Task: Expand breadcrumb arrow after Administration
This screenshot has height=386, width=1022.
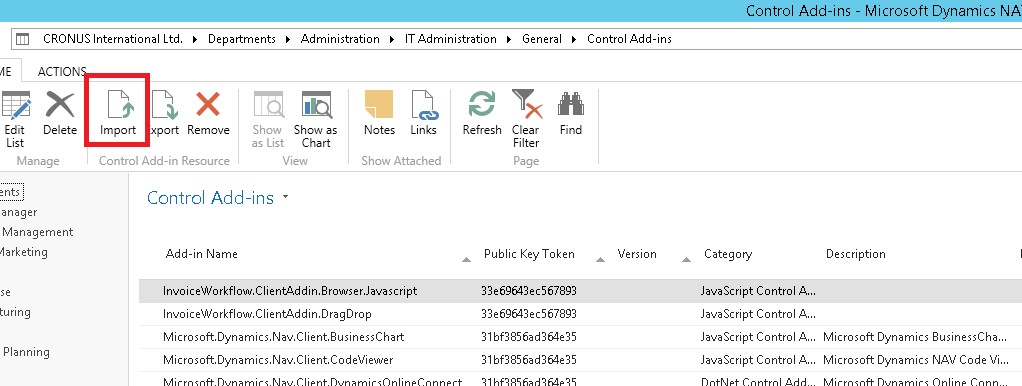Action: [x=392, y=39]
